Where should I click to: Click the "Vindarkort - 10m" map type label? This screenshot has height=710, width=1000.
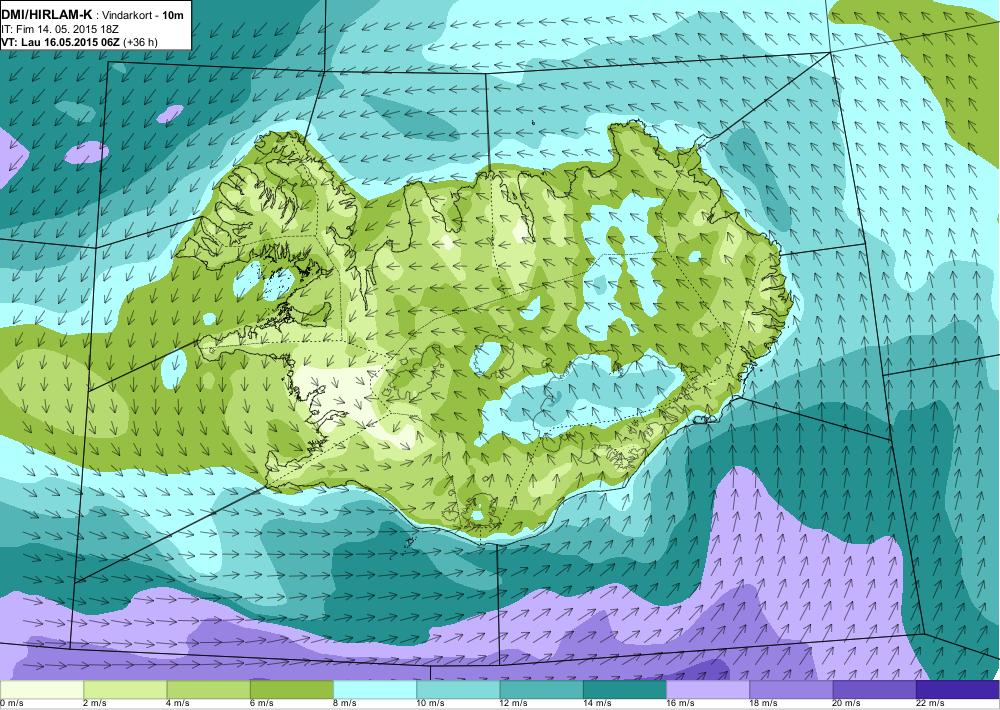tap(141, 15)
